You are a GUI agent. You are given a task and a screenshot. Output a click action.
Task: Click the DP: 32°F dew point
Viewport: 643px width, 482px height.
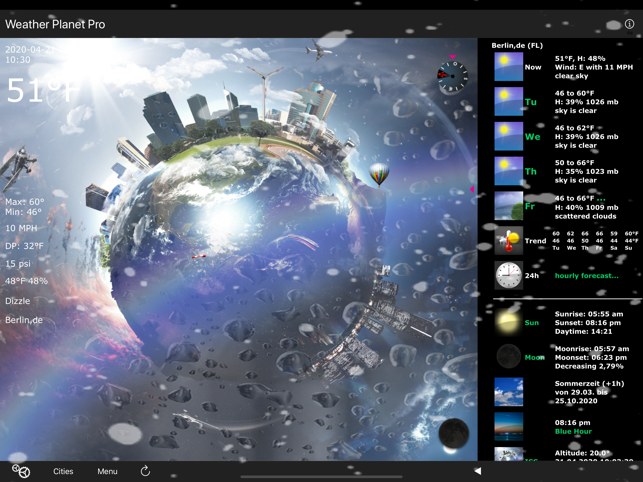tap(24, 246)
